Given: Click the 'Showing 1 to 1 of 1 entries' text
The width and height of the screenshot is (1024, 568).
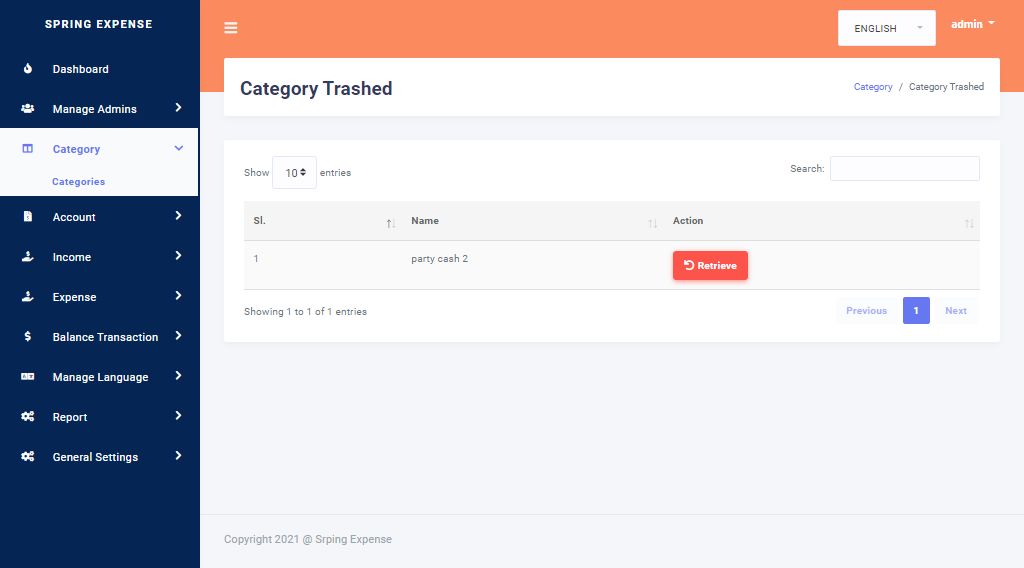Looking at the screenshot, I should 305,311.
